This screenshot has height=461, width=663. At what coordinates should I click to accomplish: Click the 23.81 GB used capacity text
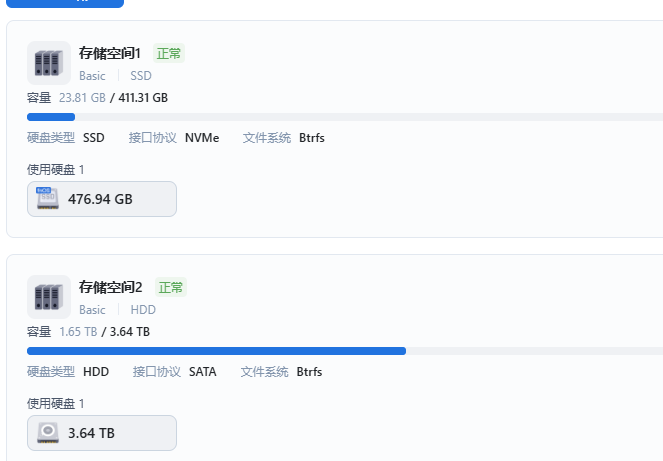[x=82, y=98]
